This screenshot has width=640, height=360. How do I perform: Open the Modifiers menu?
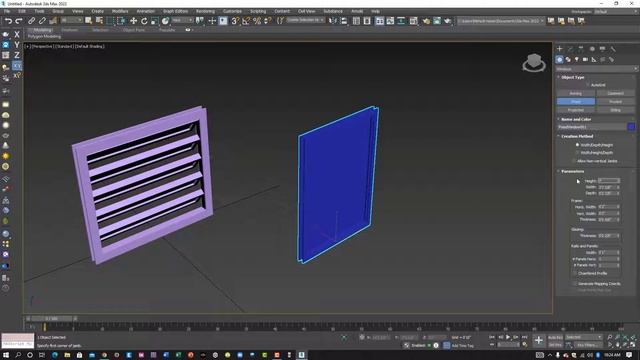(120, 11)
